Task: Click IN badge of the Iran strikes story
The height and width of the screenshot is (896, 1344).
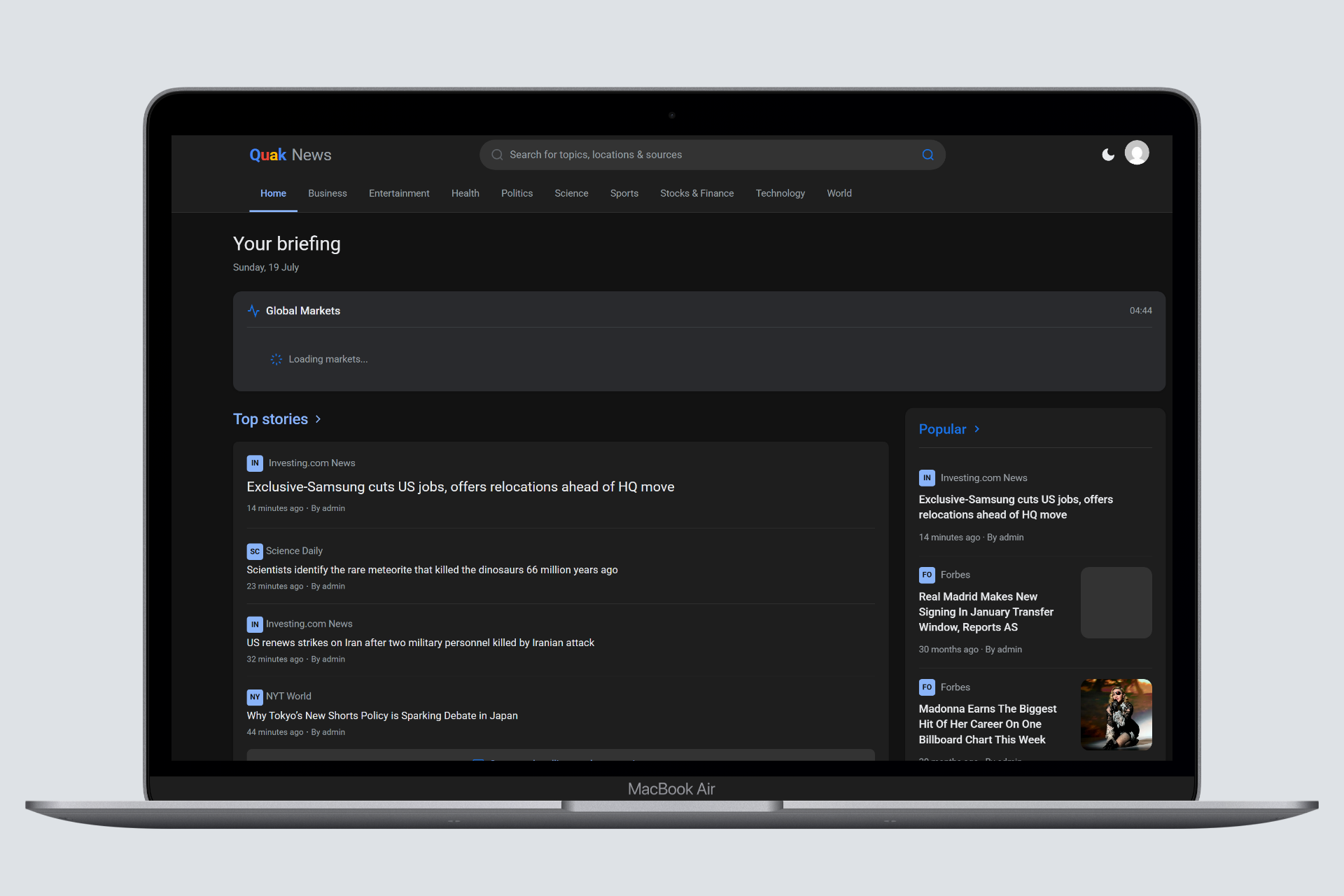Action: (255, 624)
